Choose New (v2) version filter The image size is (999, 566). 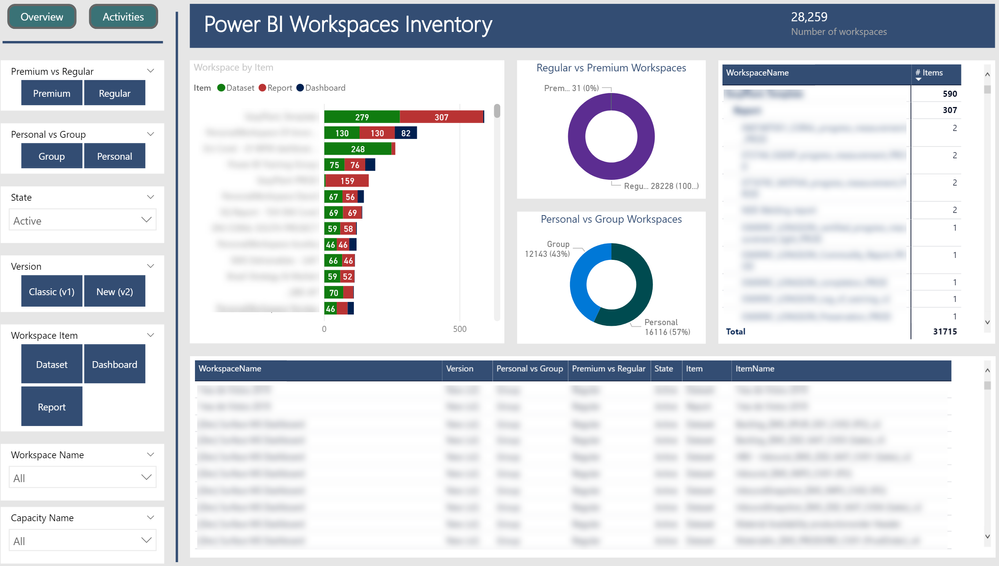coord(115,291)
